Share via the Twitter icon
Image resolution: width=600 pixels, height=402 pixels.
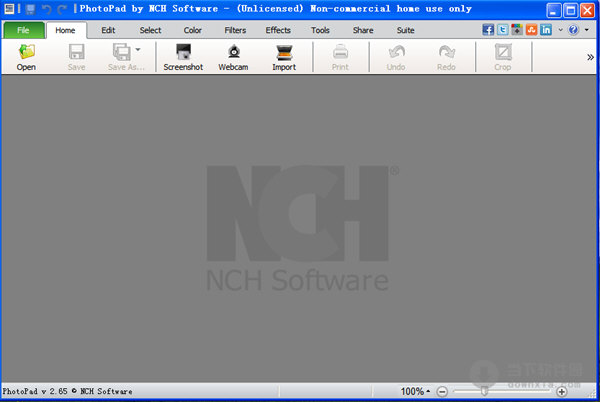[x=502, y=30]
